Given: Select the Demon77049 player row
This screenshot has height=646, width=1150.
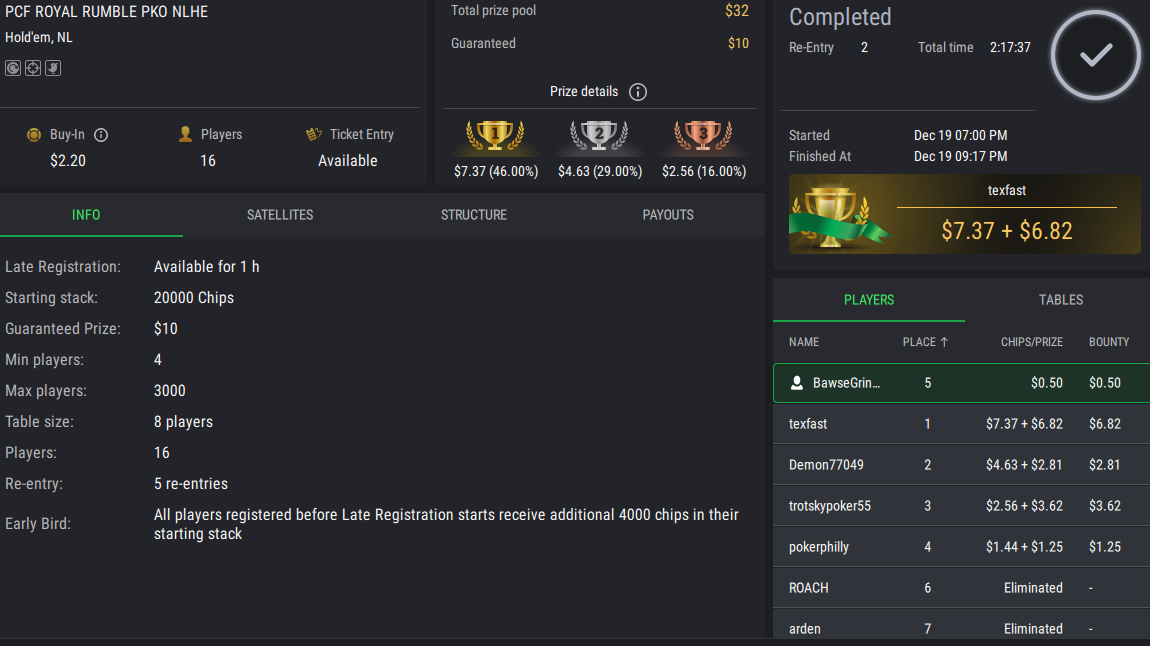Looking at the screenshot, I should tap(961, 465).
